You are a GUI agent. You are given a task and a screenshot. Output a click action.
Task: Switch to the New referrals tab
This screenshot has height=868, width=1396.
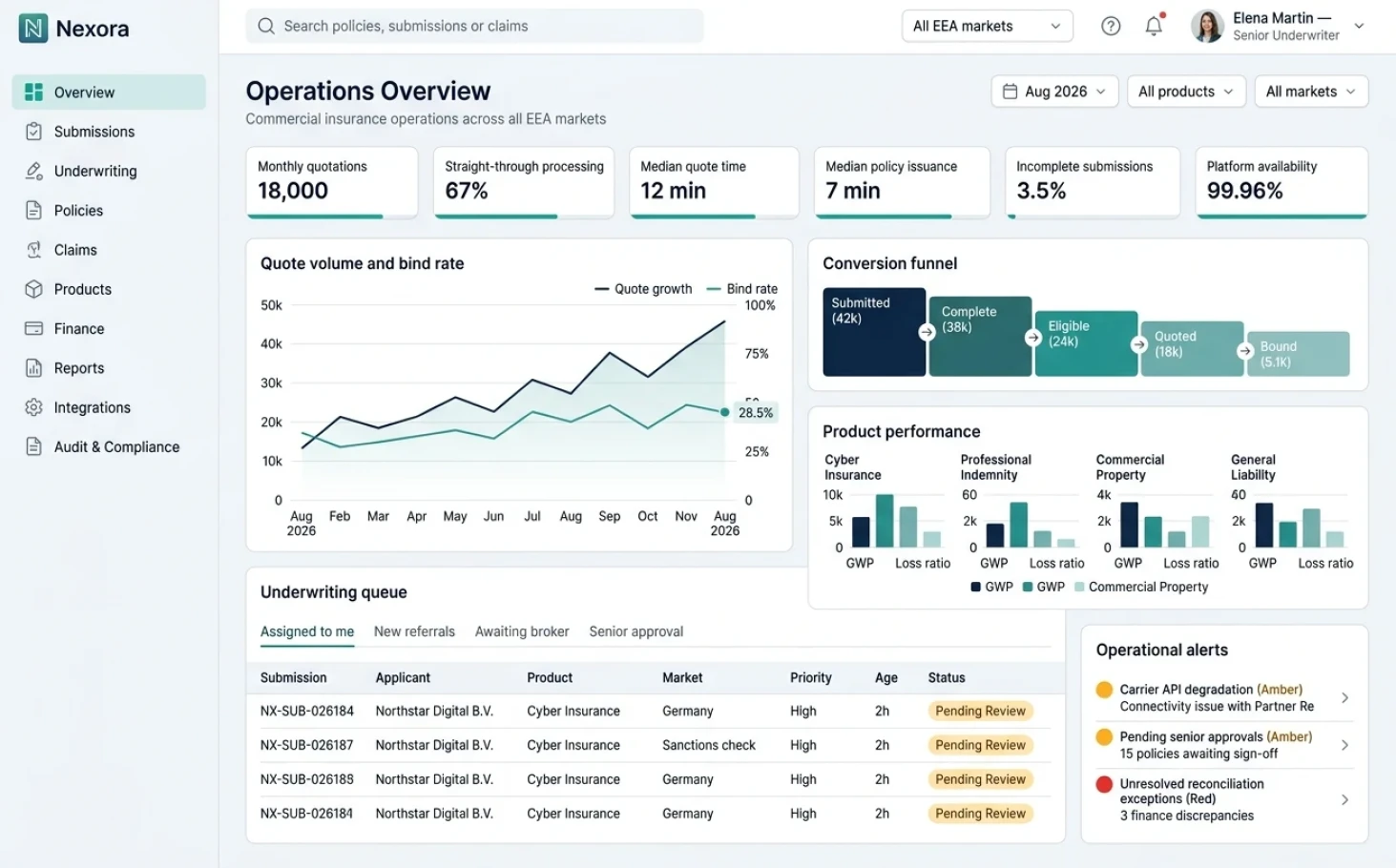click(414, 631)
